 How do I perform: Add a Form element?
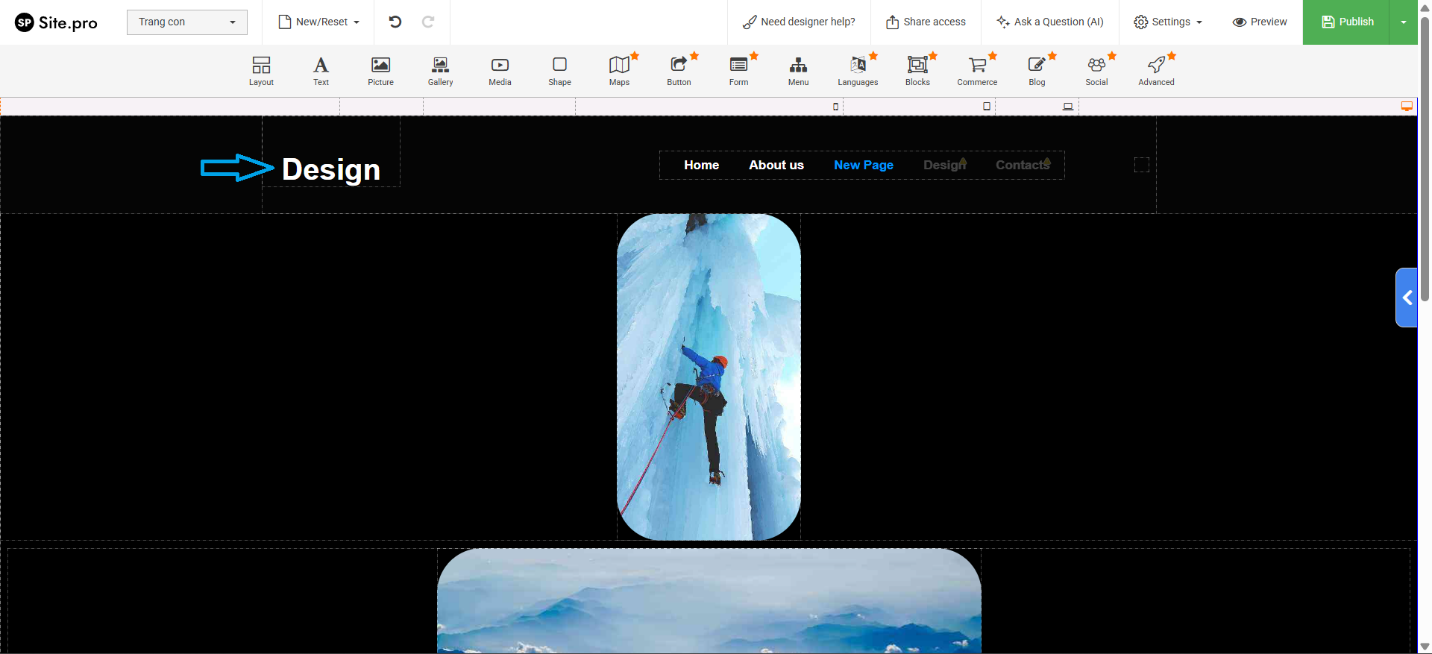(738, 66)
